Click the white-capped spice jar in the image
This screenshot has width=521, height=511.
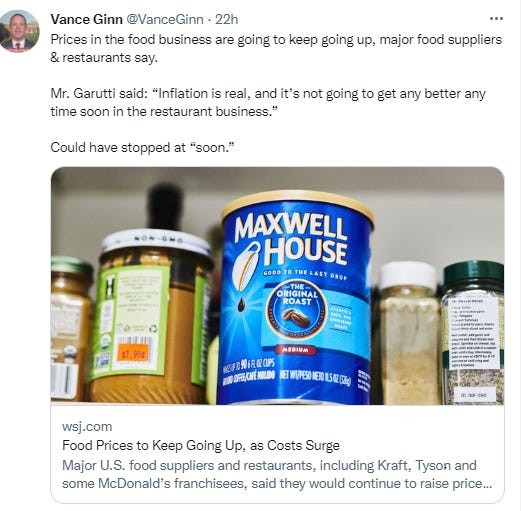(x=409, y=333)
